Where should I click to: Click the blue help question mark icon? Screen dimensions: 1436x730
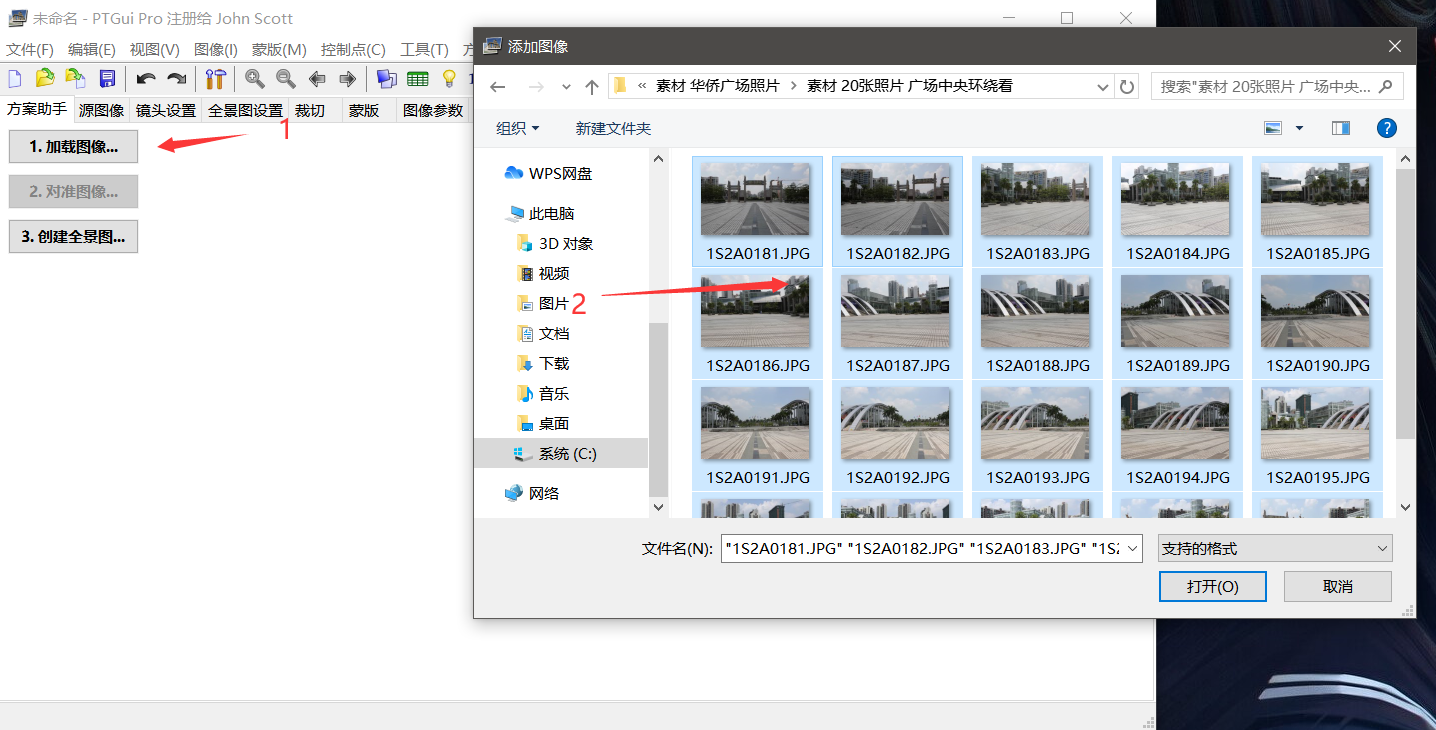[1387, 127]
